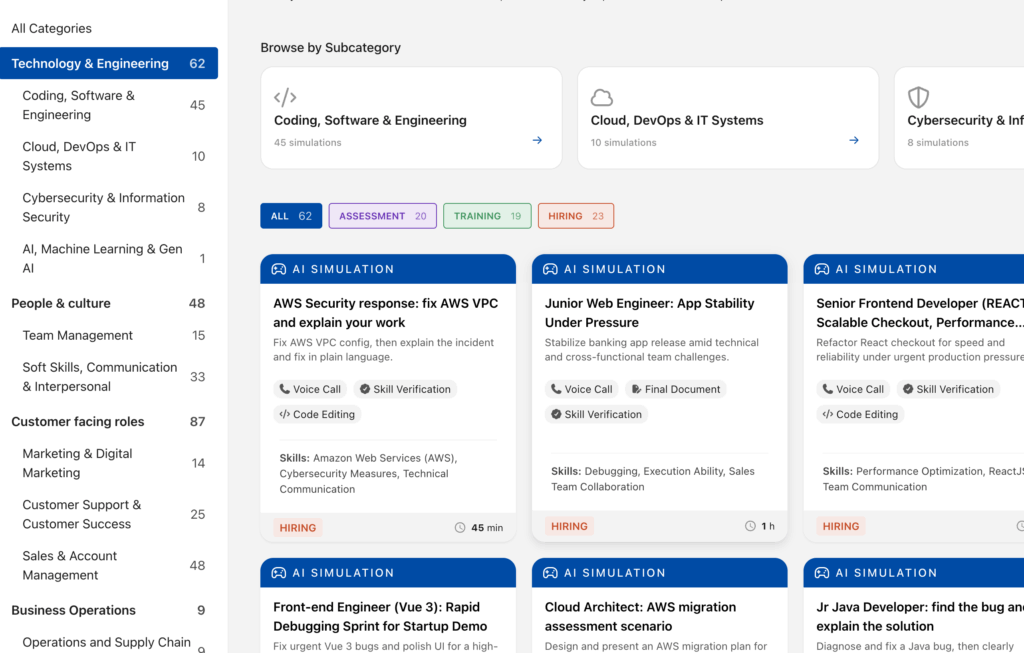Click the cloud icon in Cloud, DevOps card
Image resolution: width=1024 pixels, height=653 pixels.
tap(601, 97)
